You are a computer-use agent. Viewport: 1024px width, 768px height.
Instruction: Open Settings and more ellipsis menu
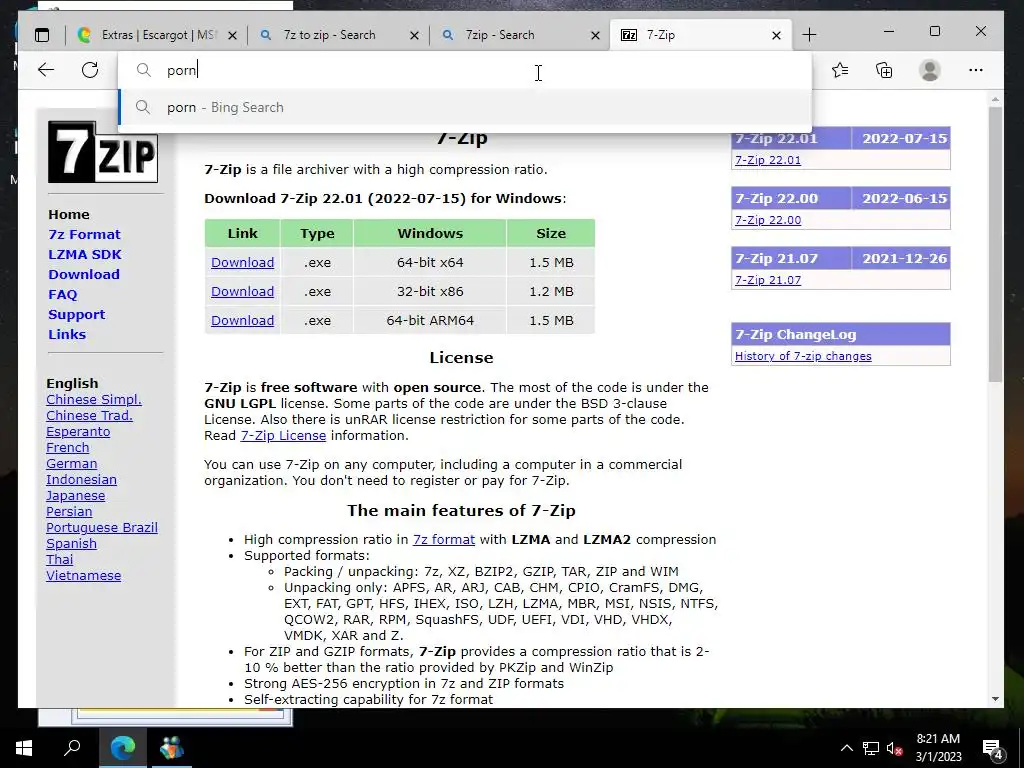976,70
